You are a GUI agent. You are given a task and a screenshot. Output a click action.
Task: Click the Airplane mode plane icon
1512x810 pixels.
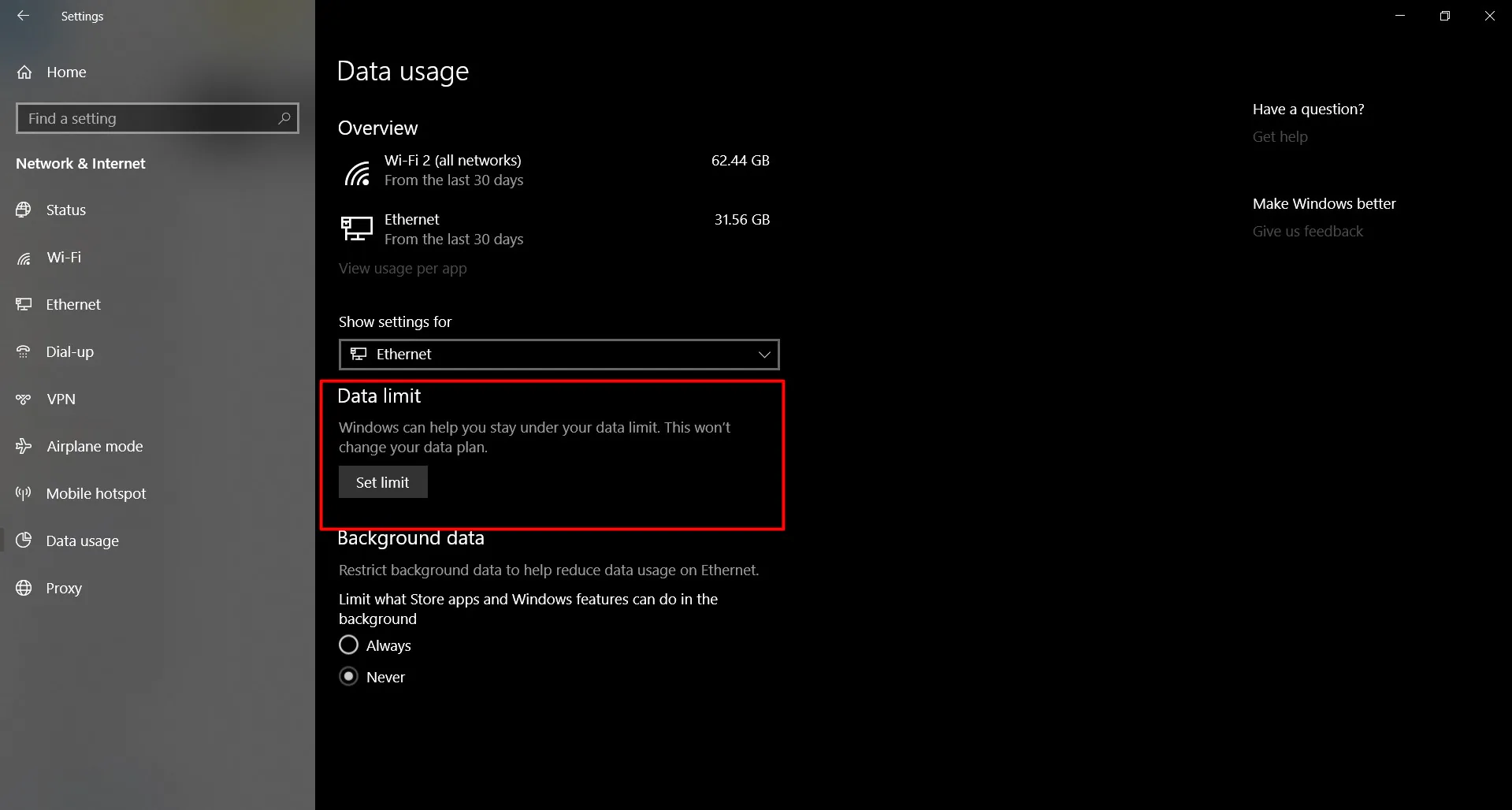pos(24,446)
